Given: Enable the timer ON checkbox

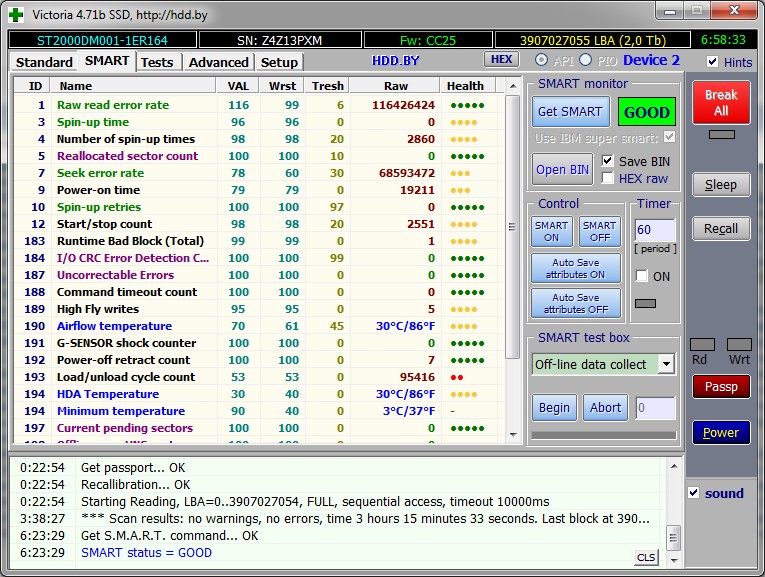Looking at the screenshot, I should coord(642,276).
